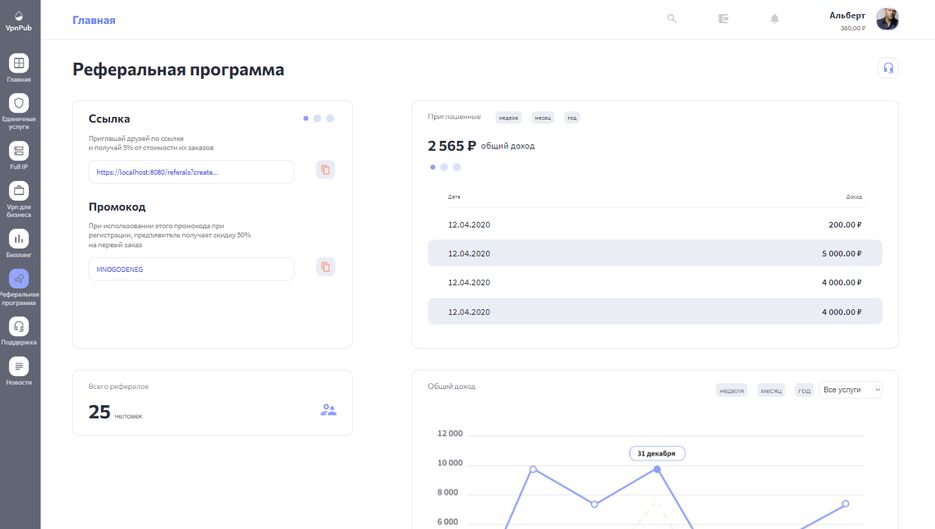Screen dimensions: 935x529
Task: Select the third dot in Ссылка card
Action: (330, 118)
